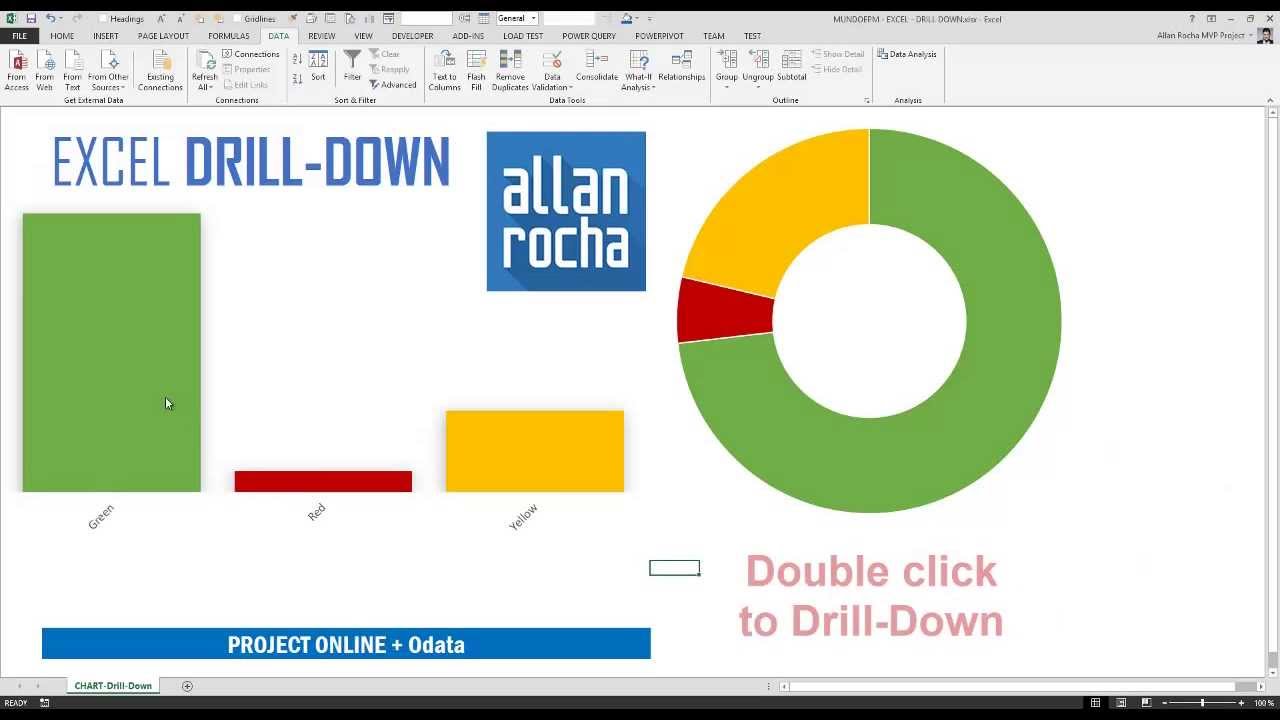1280x720 pixels.
Task: Open Excel Help question mark
Action: tap(1192, 18)
